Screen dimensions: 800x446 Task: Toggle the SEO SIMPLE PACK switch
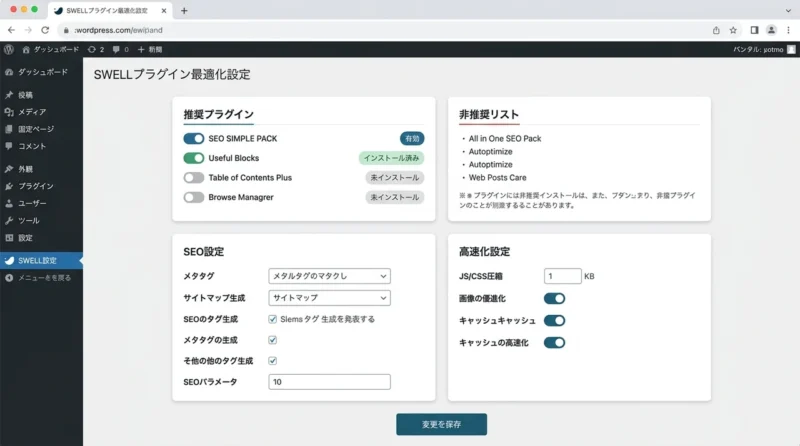(x=194, y=139)
